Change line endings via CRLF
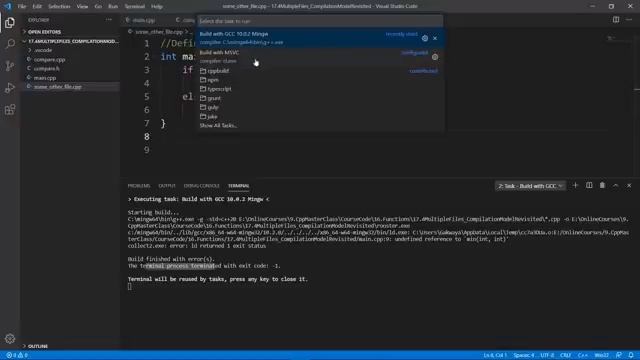The height and width of the screenshot is (360, 640). (x=565, y=355)
